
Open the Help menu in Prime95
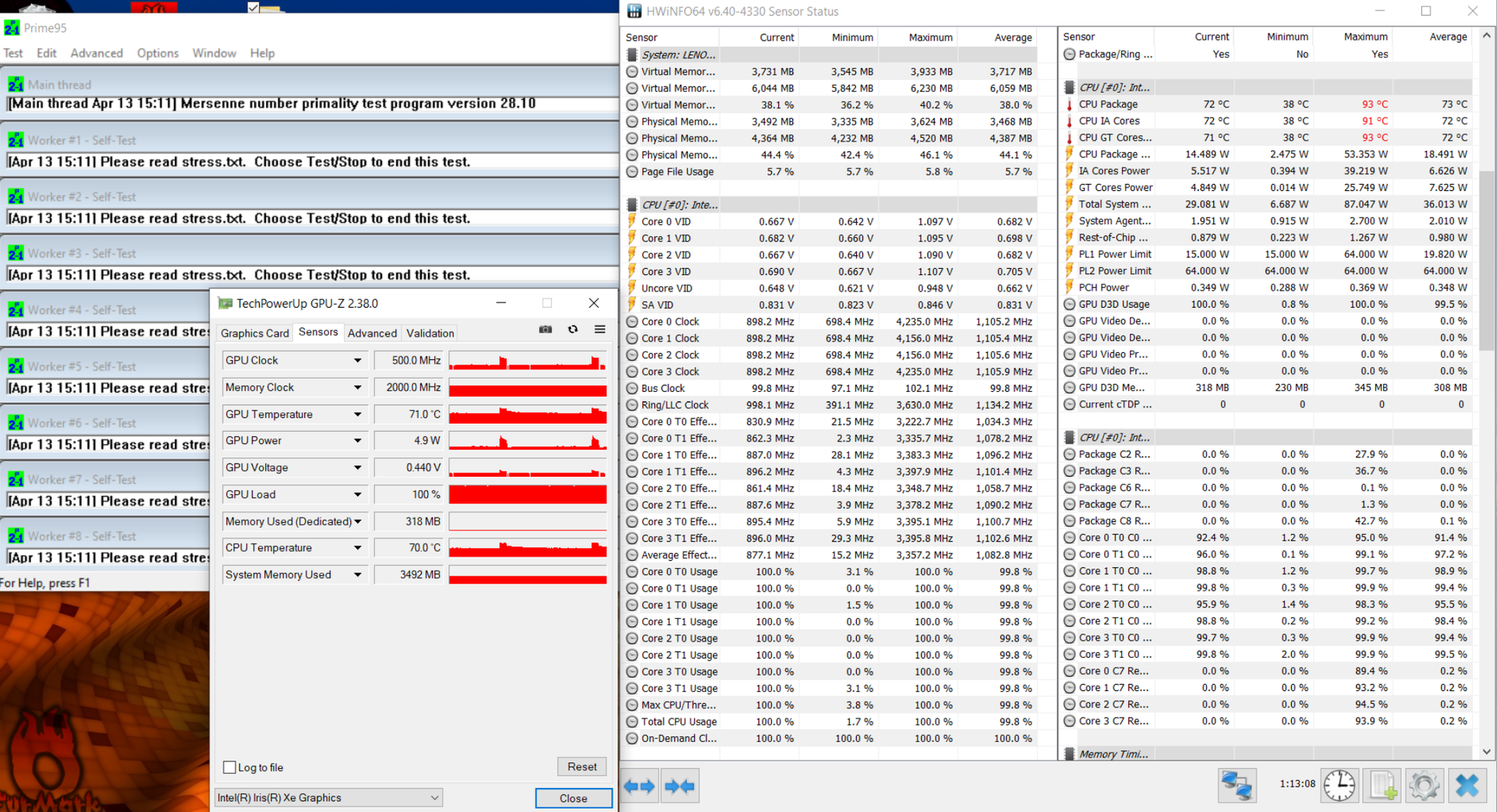pos(262,53)
